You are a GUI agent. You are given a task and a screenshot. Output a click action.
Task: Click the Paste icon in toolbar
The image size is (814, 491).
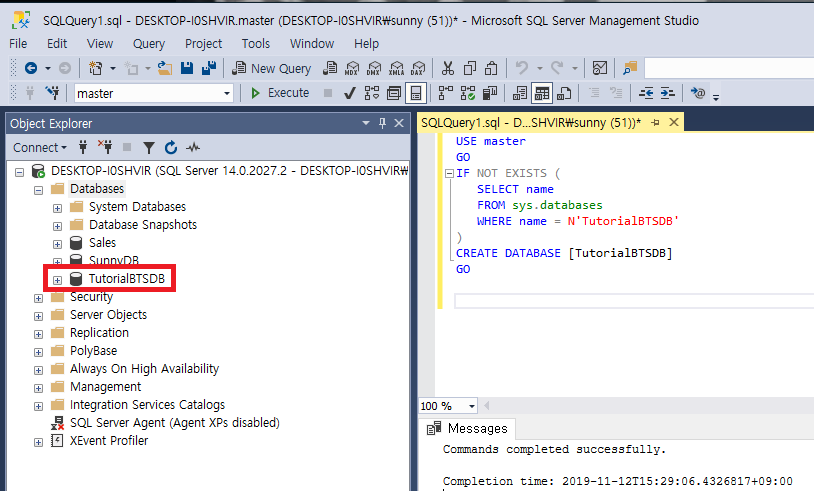pyautogui.click(x=491, y=68)
